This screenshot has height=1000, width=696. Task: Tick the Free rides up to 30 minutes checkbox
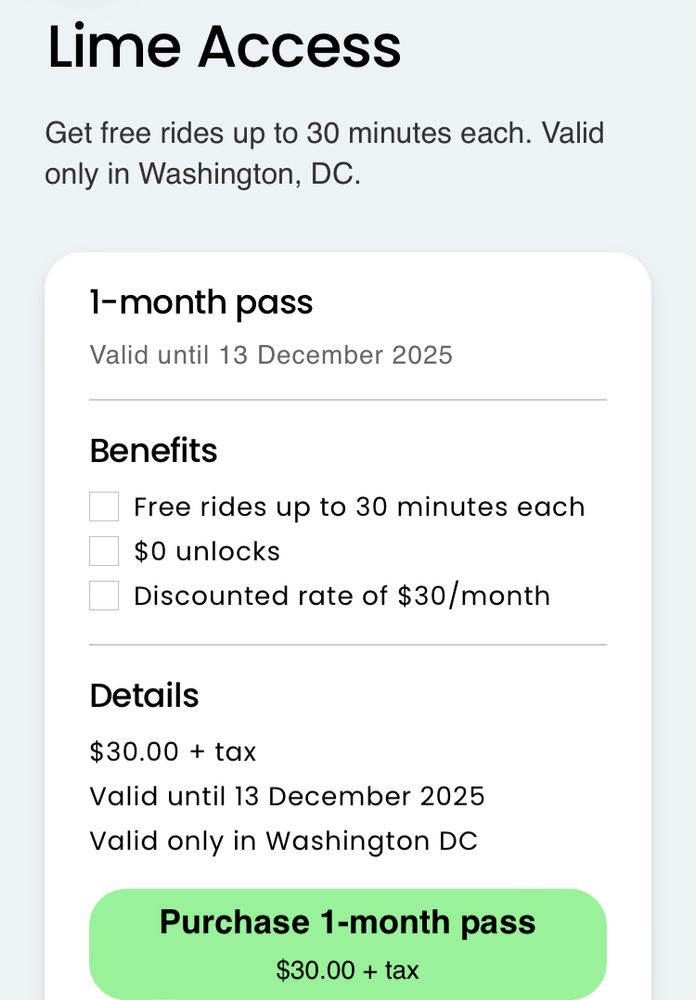(x=104, y=507)
